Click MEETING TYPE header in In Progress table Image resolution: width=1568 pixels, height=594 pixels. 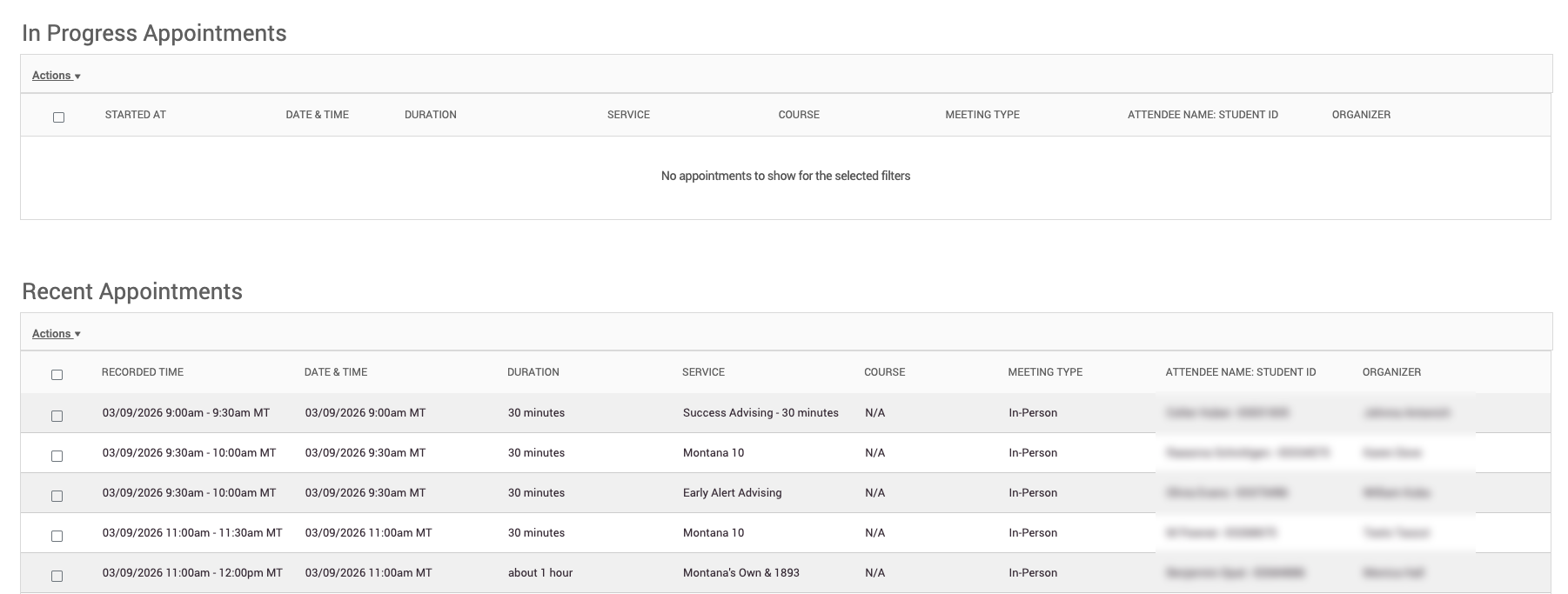tap(982, 115)
